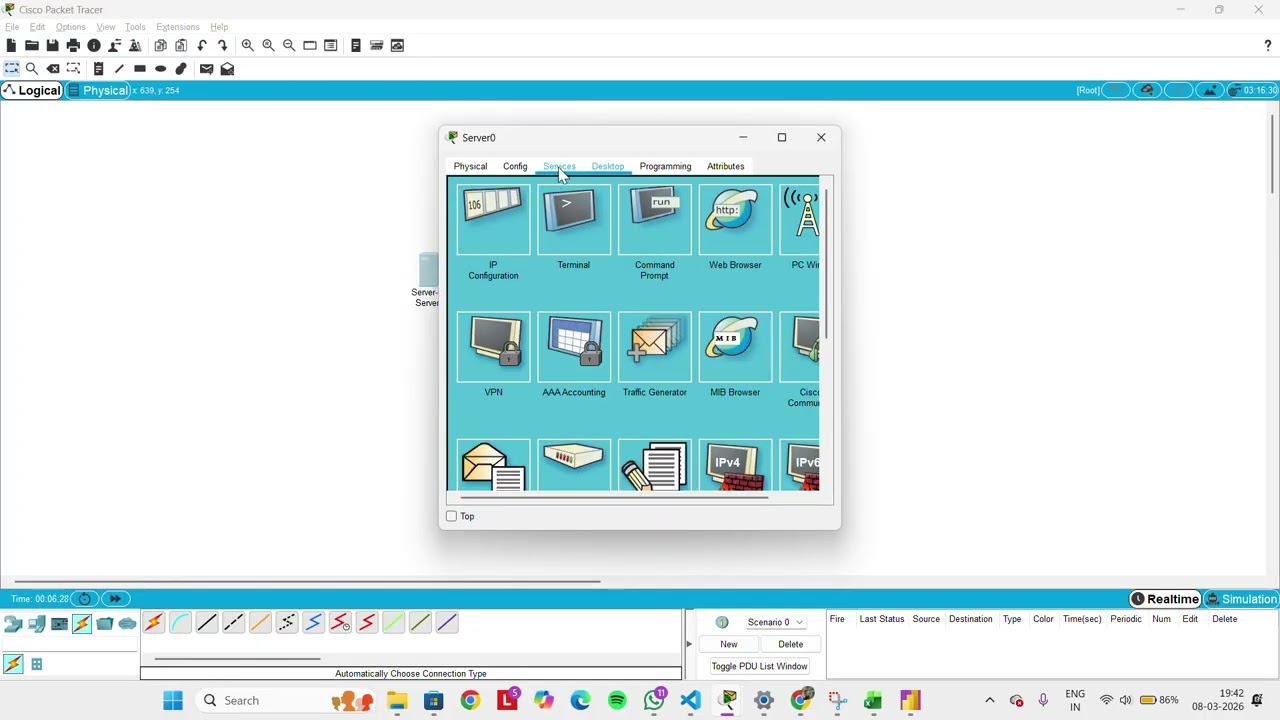This screenshot has height=720, width=1280.
Task: Switch to the Logical workspace view
Action: tap(32, 91)
